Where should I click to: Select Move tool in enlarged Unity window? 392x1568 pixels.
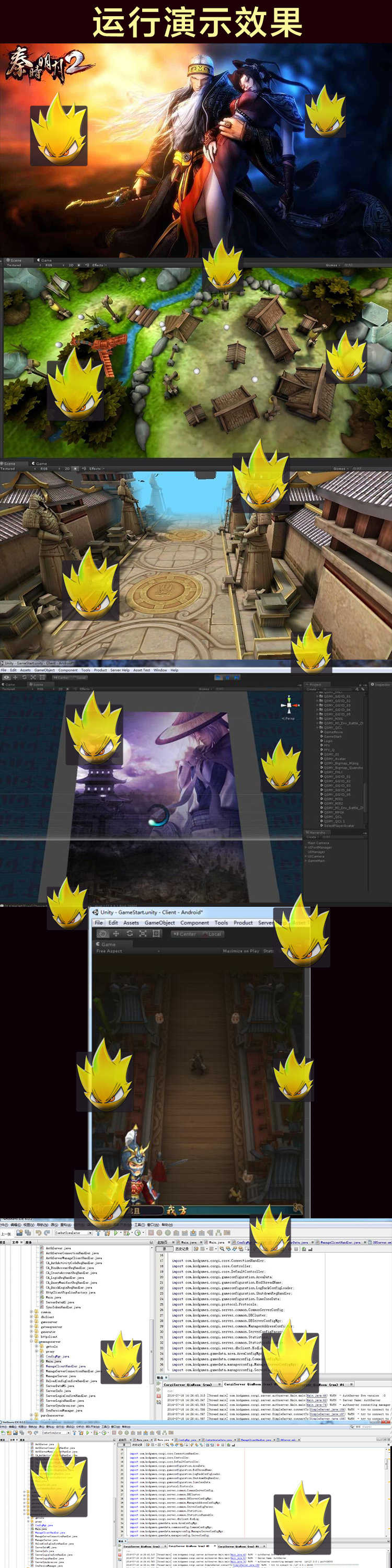pos(116,933)
